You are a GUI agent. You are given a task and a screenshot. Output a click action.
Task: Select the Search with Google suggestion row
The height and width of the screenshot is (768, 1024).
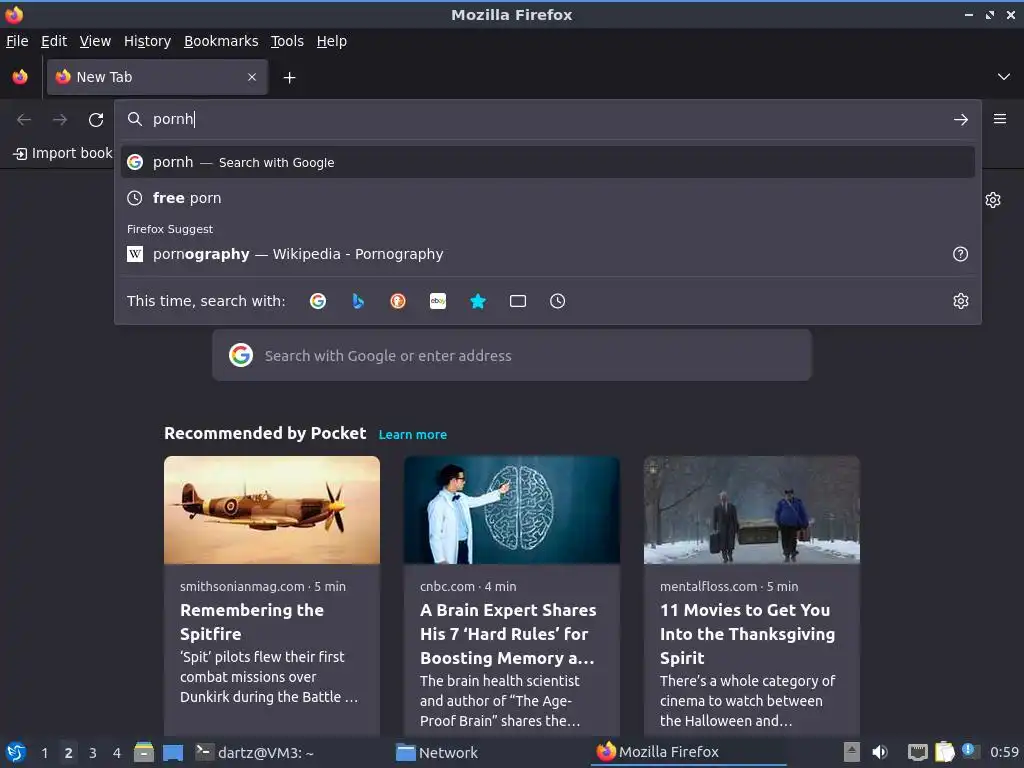(x=547, y=162)
